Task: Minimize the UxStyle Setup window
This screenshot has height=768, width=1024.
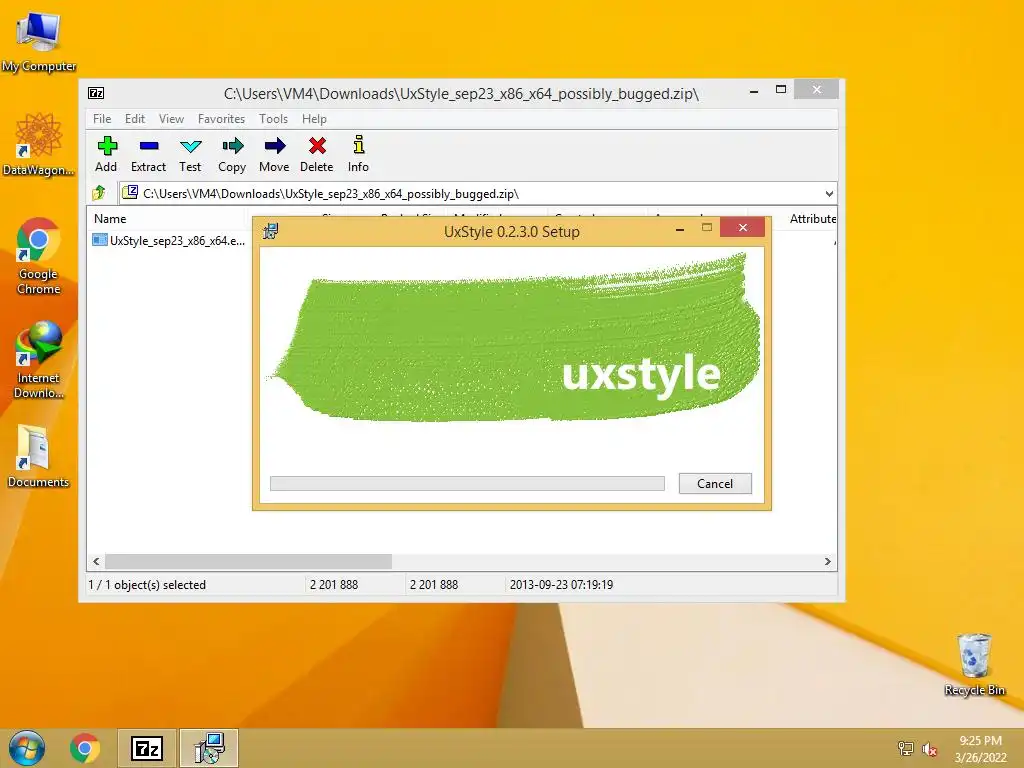Action: click(x=680, y=229)
